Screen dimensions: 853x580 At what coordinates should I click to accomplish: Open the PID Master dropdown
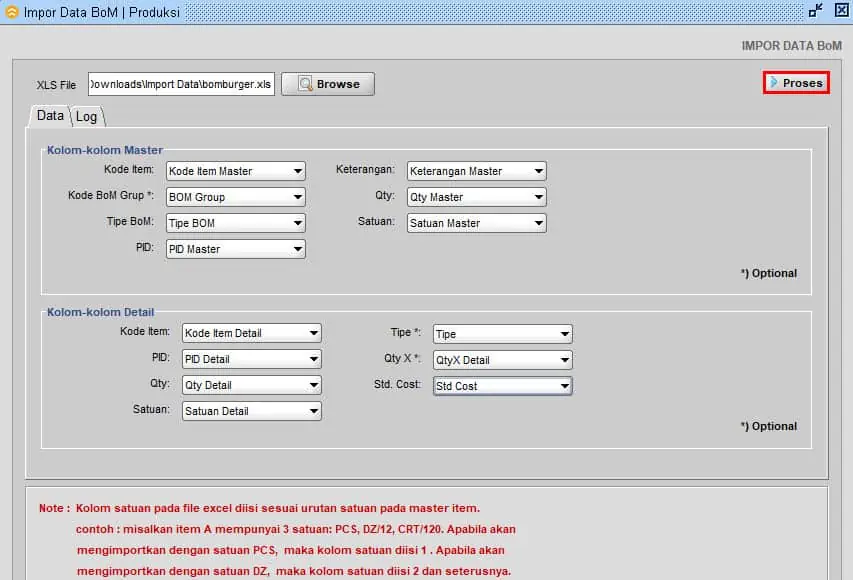point(236,249)
